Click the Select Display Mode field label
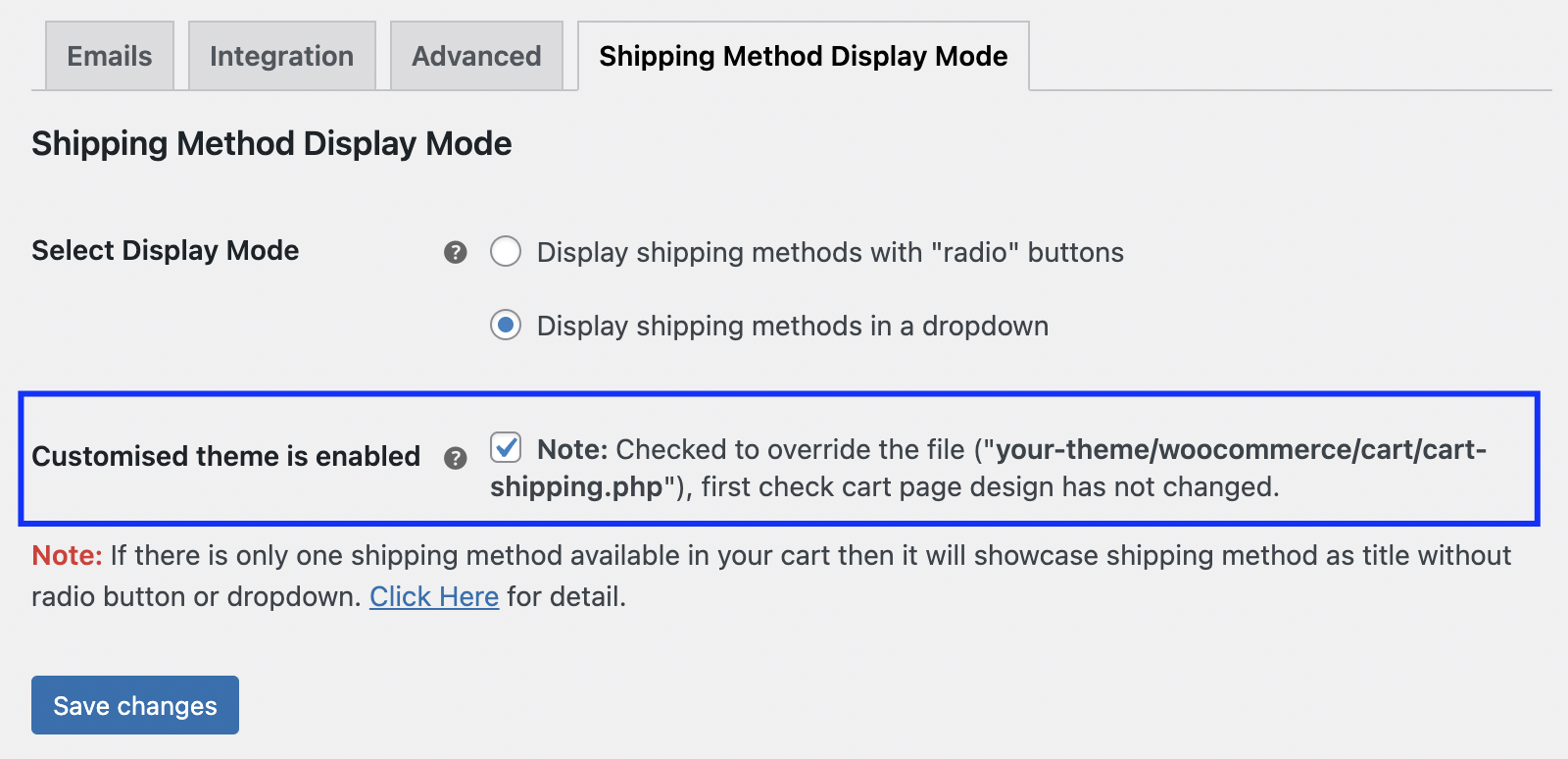 coord(165,251)
